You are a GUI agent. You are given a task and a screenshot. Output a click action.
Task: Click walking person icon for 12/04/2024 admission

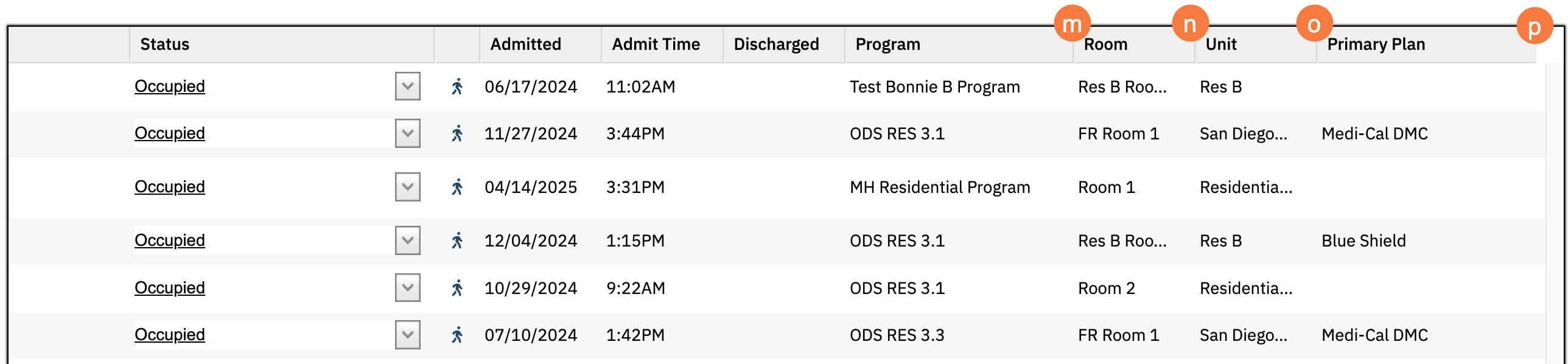point(457,240)
